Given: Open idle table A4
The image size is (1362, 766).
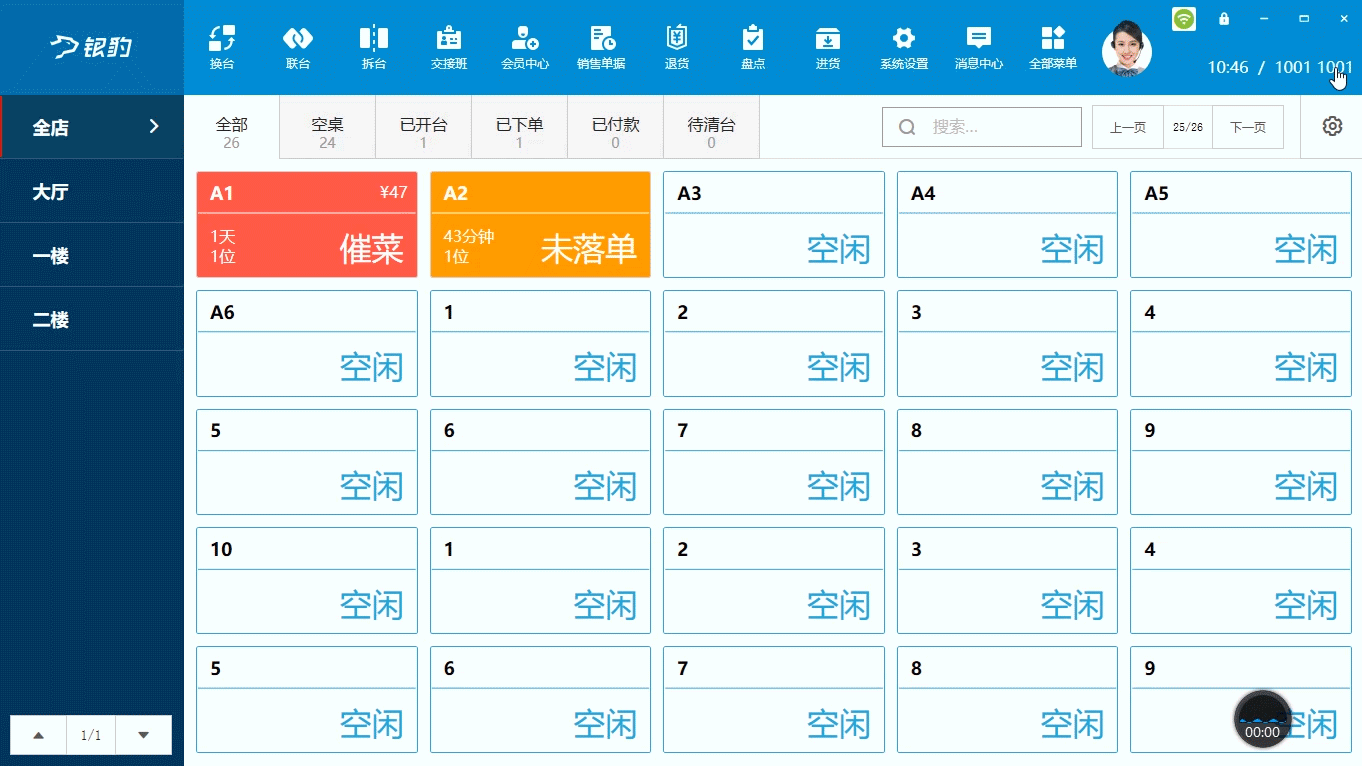Looking at the screenshot, I should (x=1007, y=224).
